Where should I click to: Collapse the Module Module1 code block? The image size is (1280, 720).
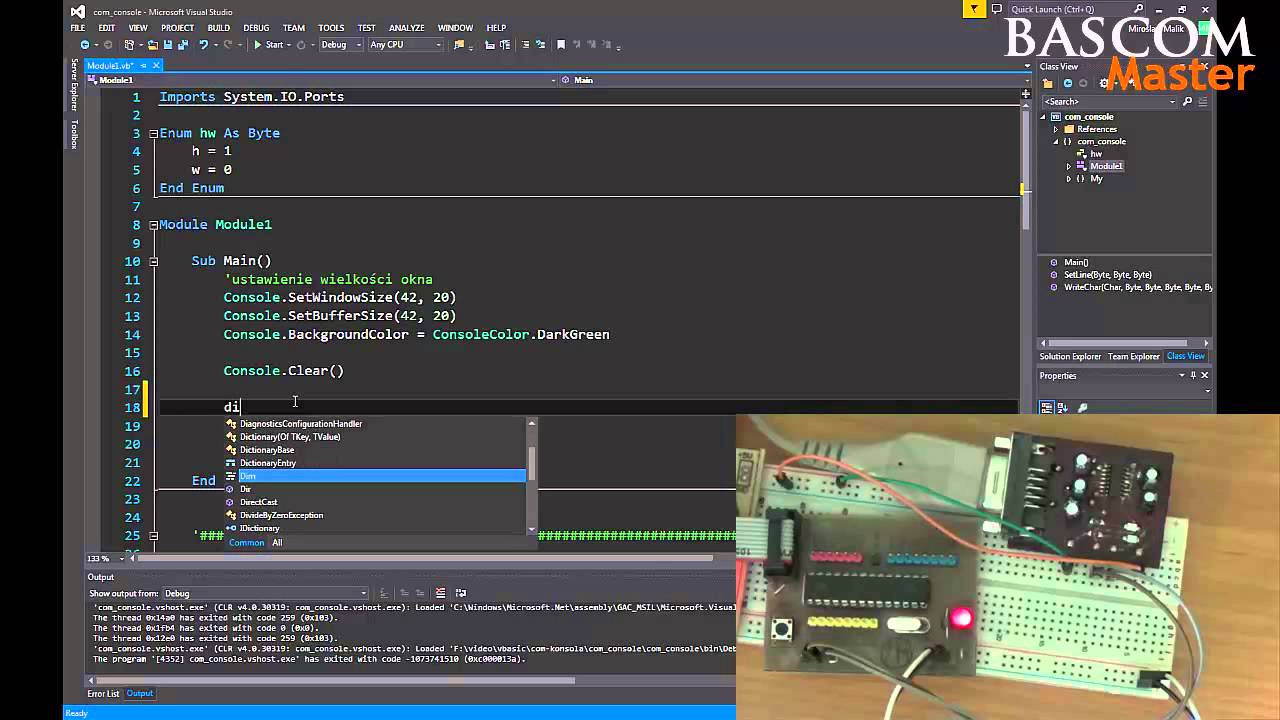(x=153, y=225)
